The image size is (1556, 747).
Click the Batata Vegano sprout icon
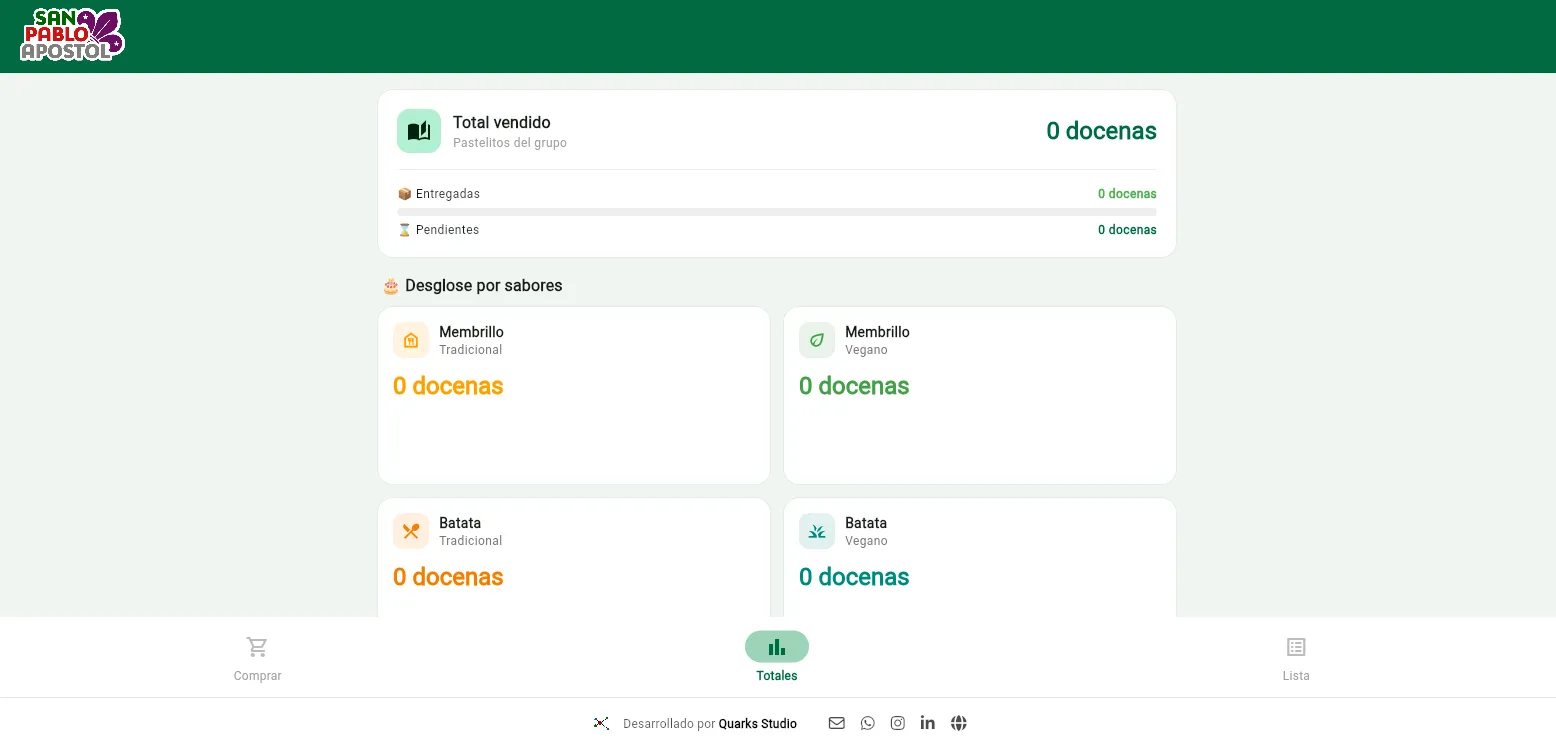click(817, 531)
